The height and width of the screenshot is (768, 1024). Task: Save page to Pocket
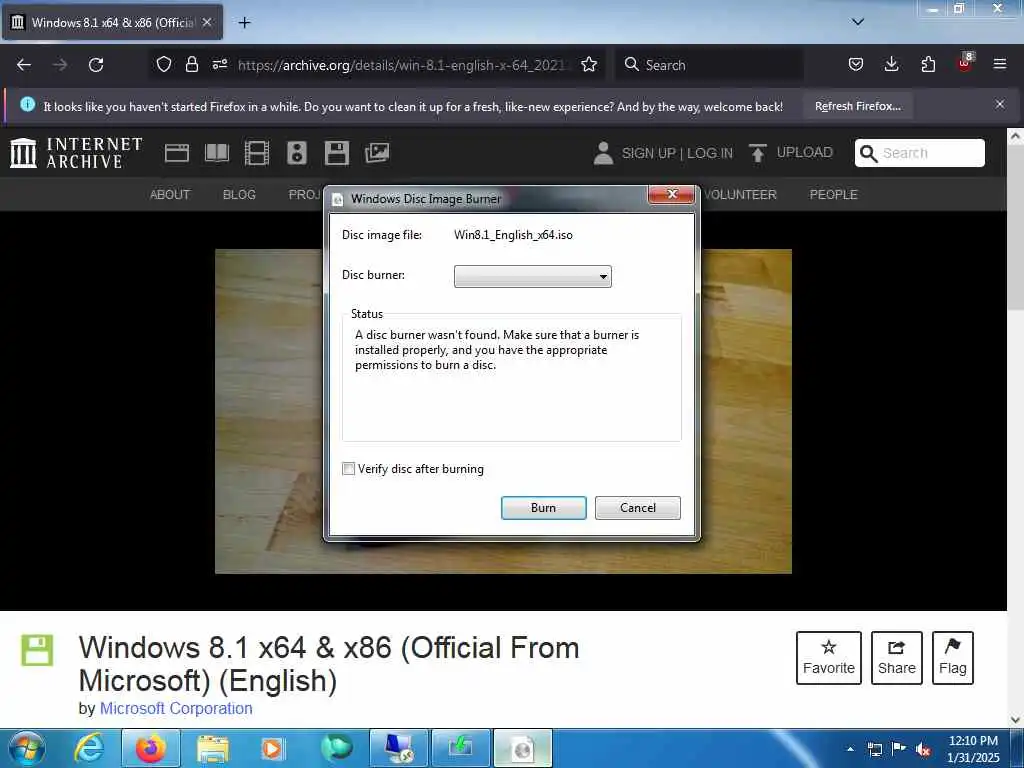pyautogui.click(x=856, y=64)
